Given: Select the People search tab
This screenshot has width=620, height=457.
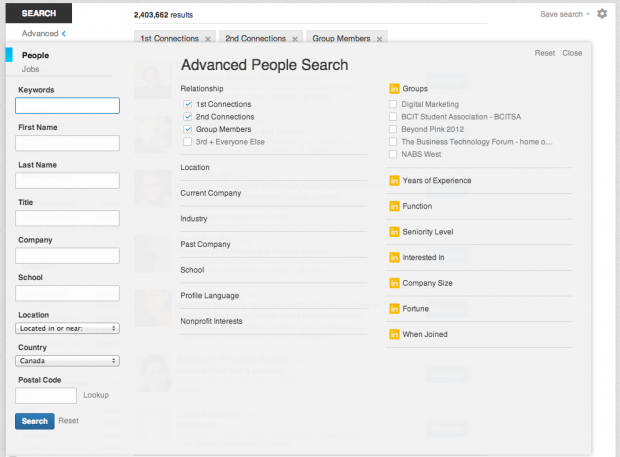Looking at the screenshot, I should [35, 55].
